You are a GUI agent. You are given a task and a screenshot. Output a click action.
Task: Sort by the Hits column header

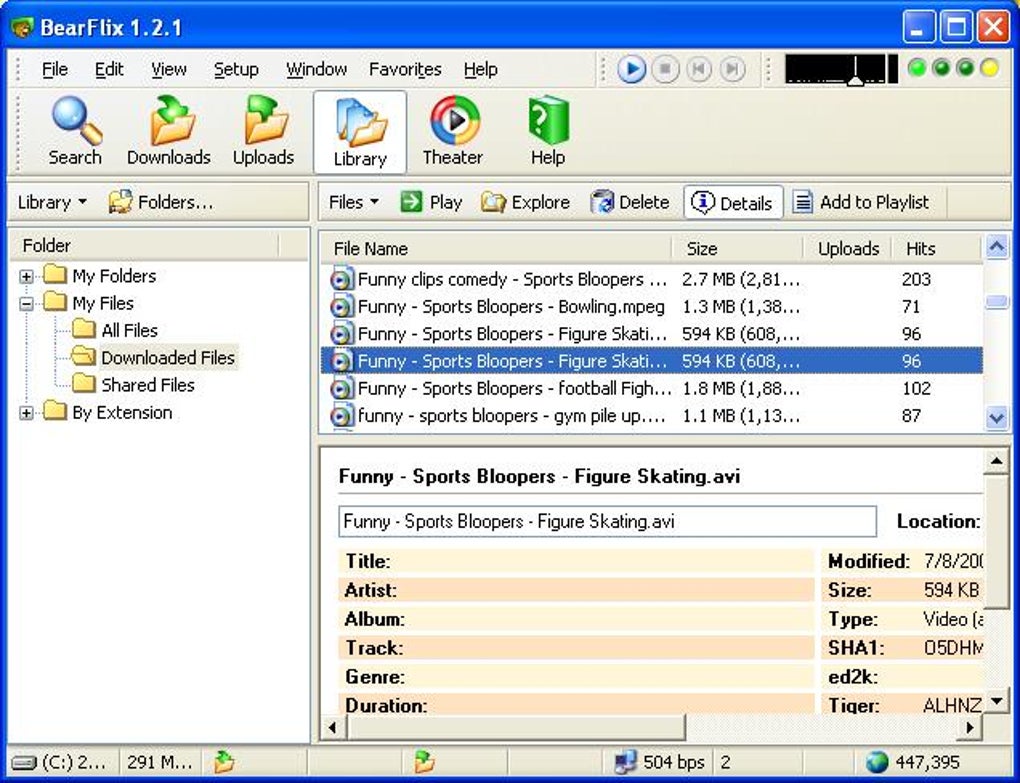935,248
